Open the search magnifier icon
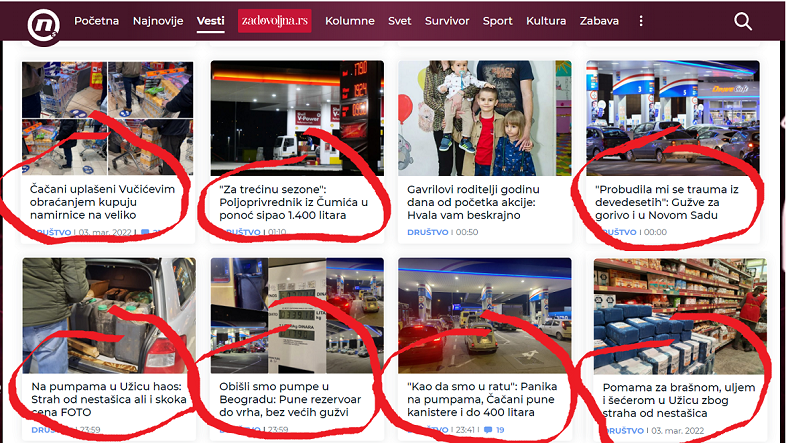786x443 pixels. pyautogui.click(x=742, y=21)
